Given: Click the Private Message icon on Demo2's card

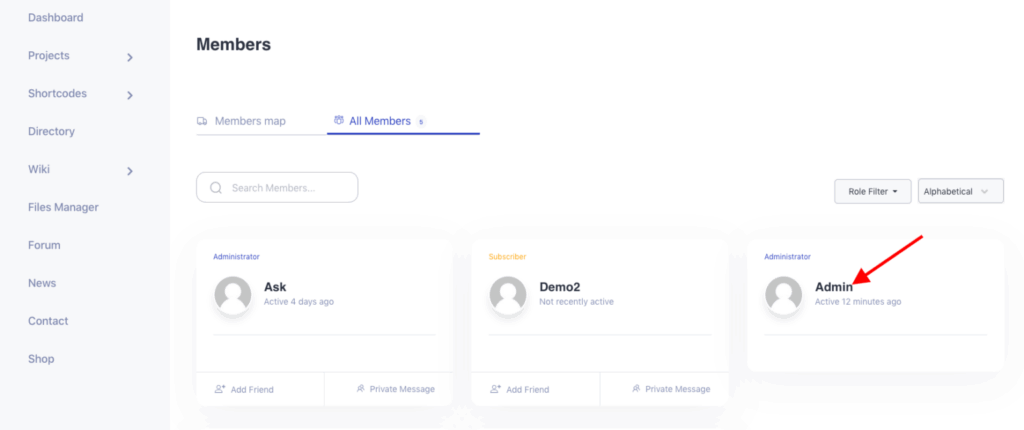Looking at the screenshot, I should [x=636, y=389].
